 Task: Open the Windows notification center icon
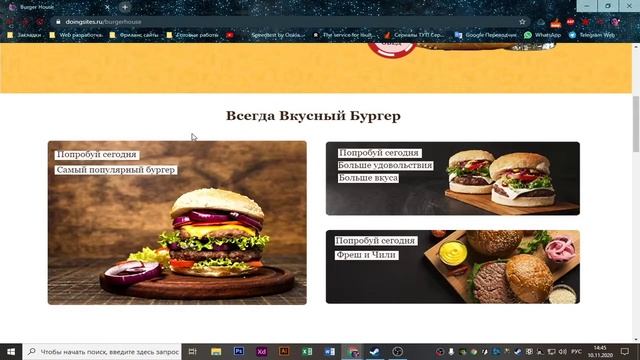tap(625, 351)
